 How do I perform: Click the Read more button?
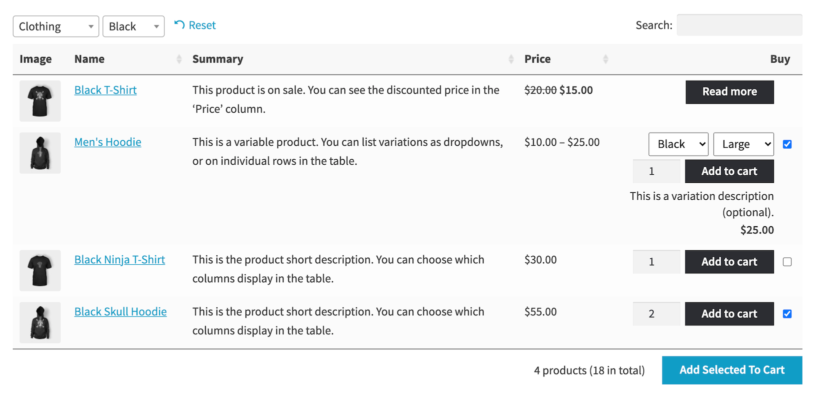[729, 92]
